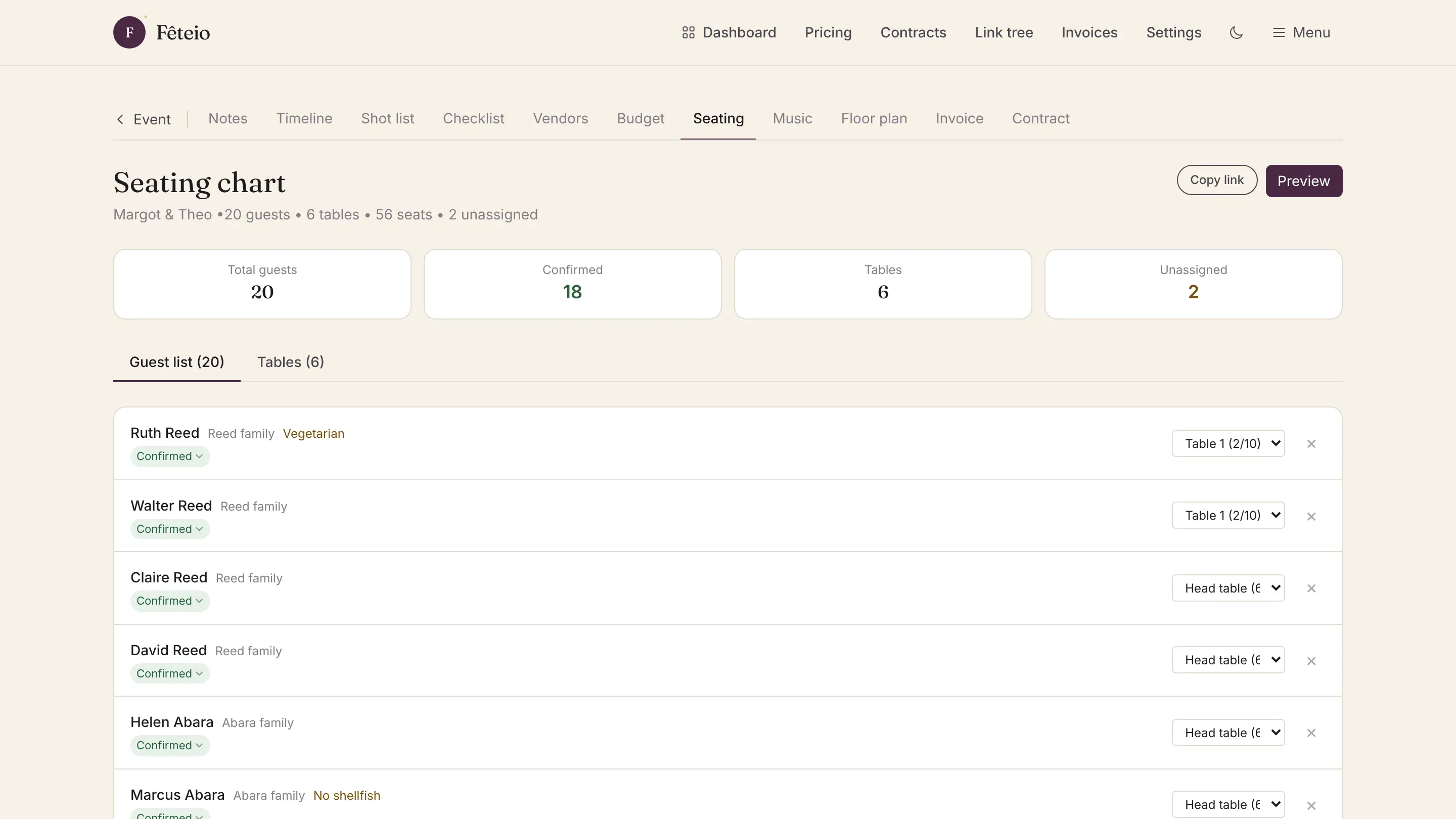Click the Confirmed 18 stat card

573,284
